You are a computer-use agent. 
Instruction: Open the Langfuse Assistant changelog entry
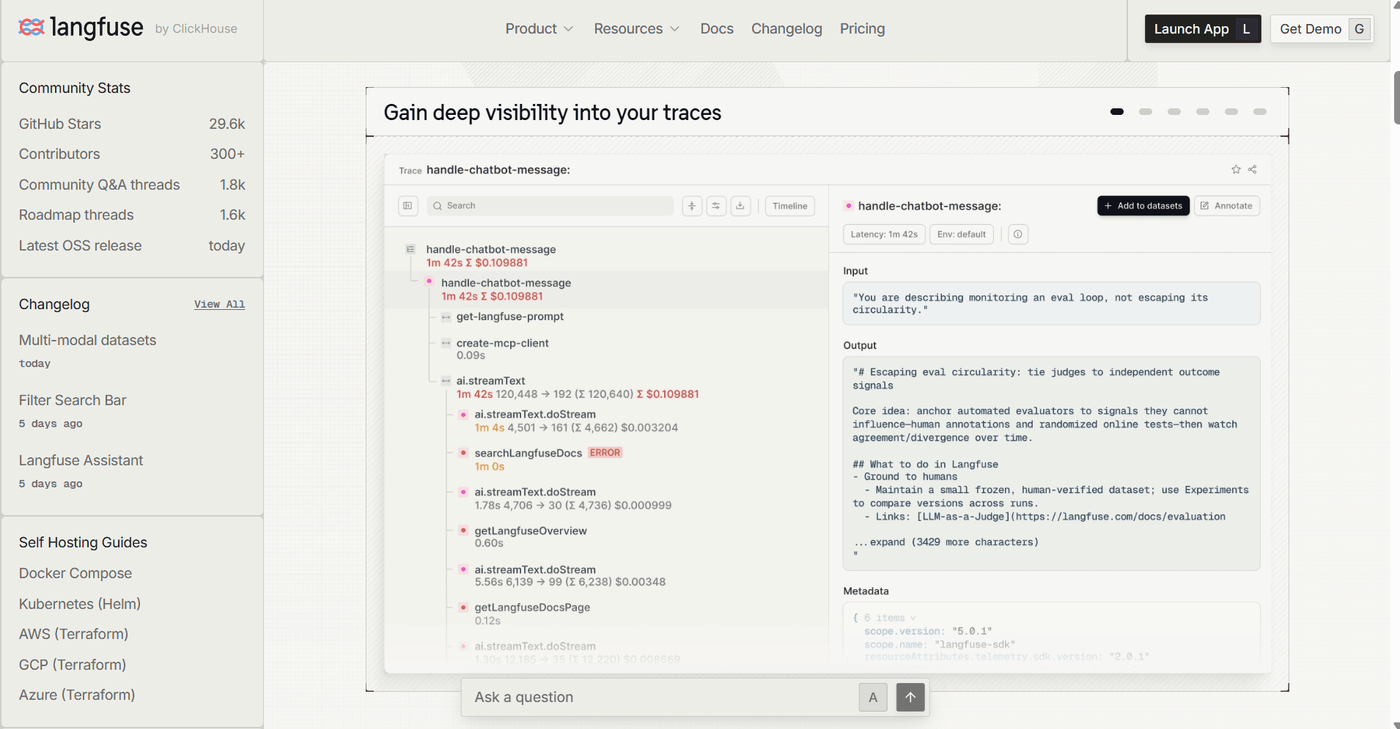point(81,460)
